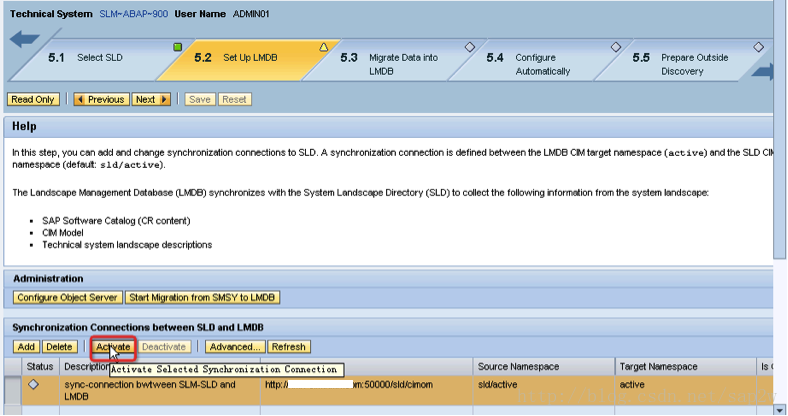Click the Next button

pos(151,99)
